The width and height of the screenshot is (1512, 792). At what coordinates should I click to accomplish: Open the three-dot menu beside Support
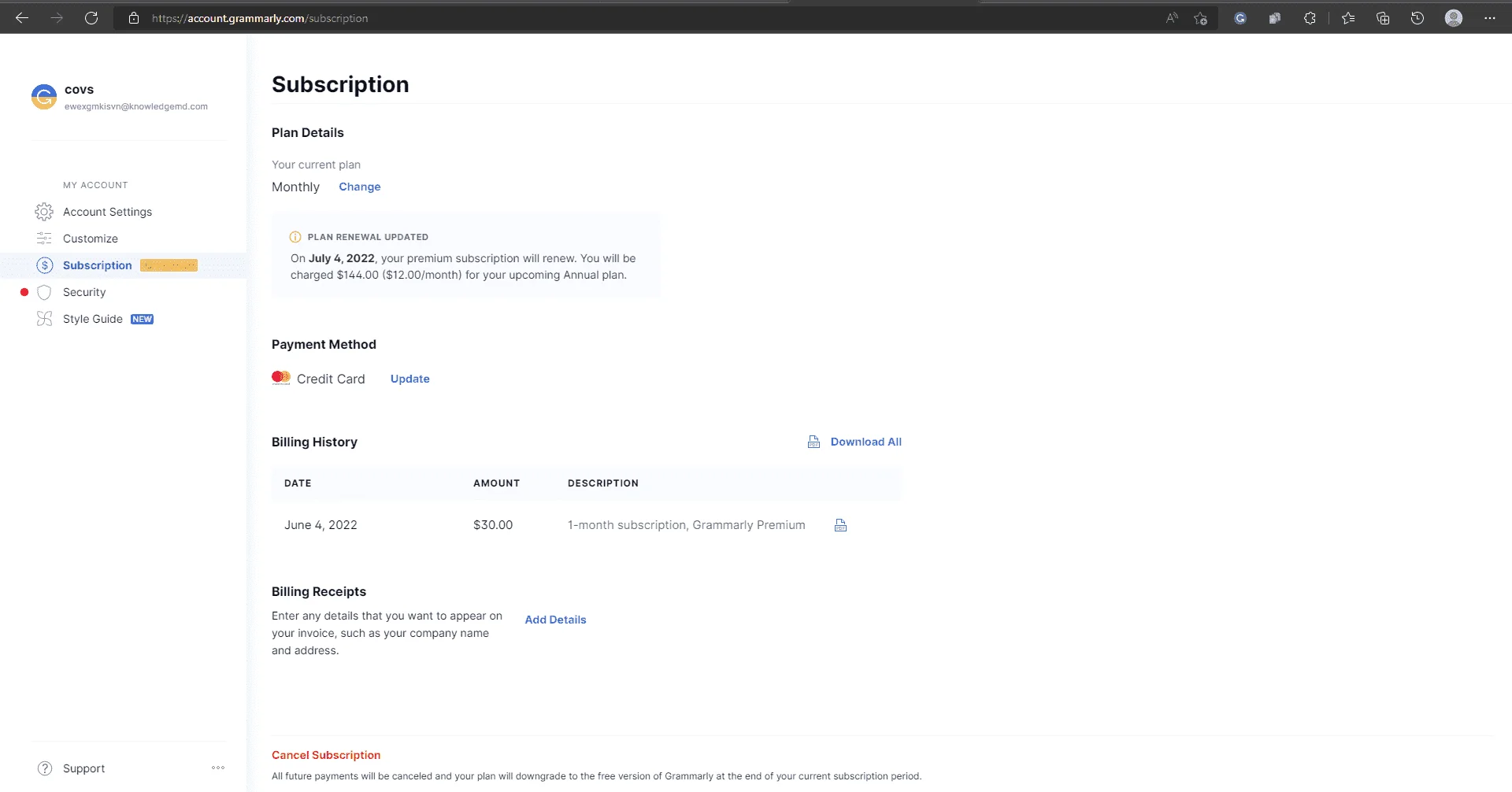tap(218, 768)
